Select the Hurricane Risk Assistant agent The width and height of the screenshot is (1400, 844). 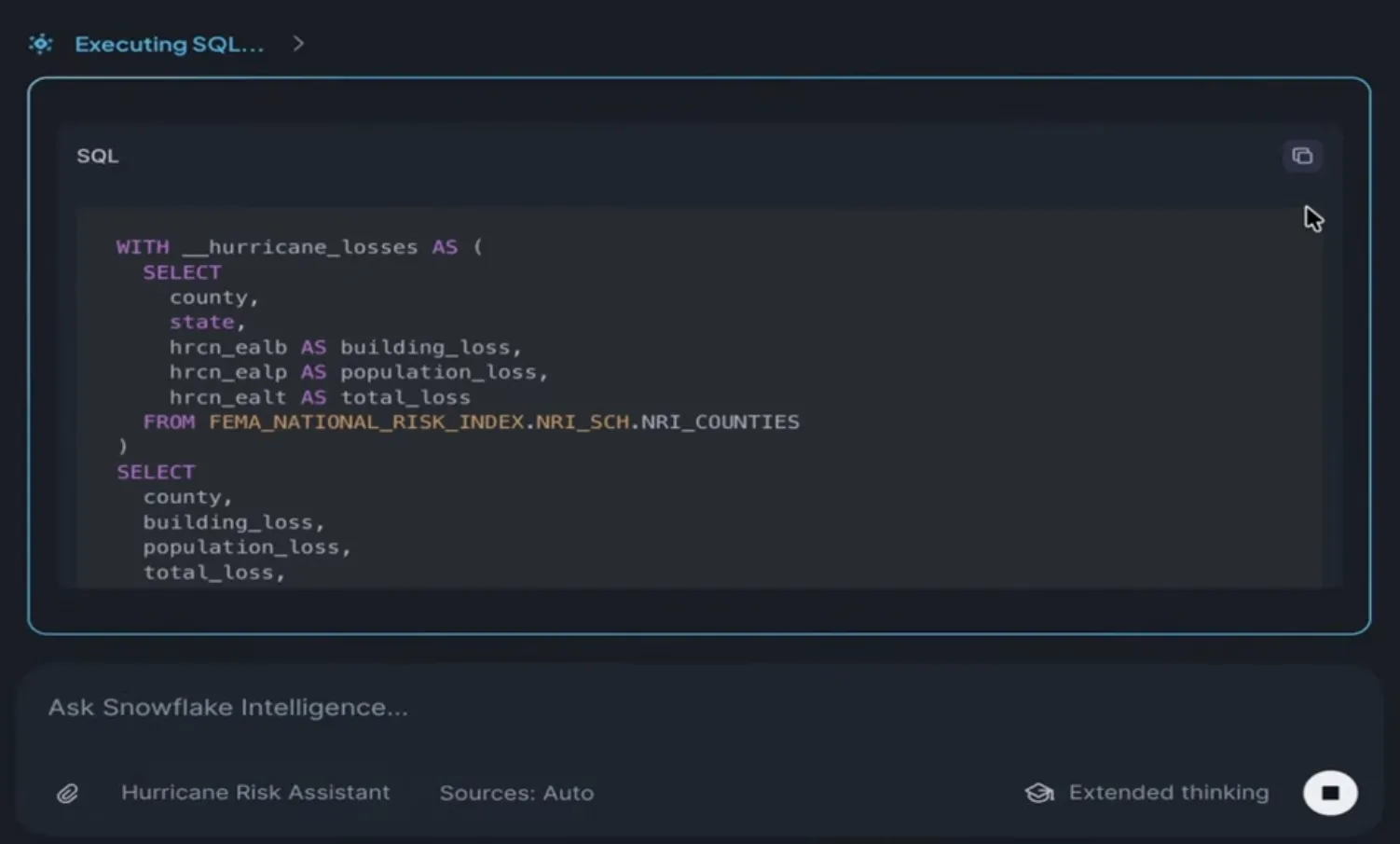pyautogui.click(x=255, y=792)
